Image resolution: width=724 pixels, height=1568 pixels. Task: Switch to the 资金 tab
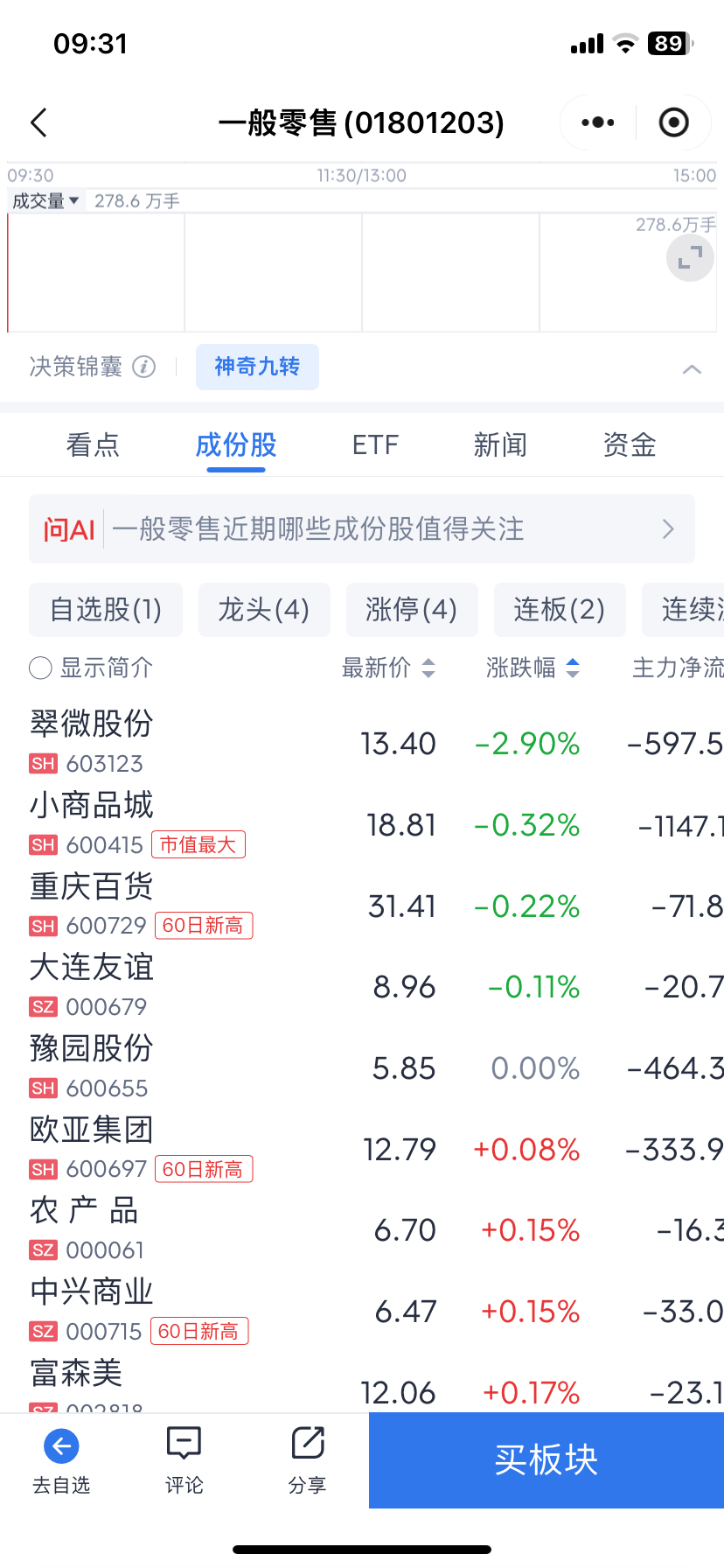[630, 445]
